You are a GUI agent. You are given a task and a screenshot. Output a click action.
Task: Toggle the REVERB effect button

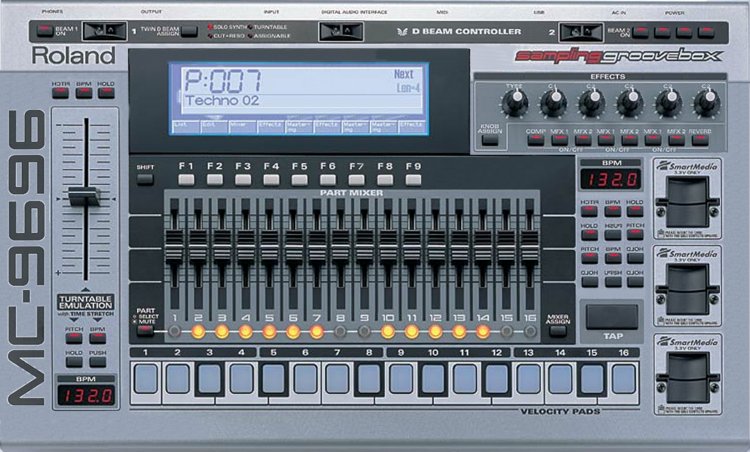[x=700, y=140]
